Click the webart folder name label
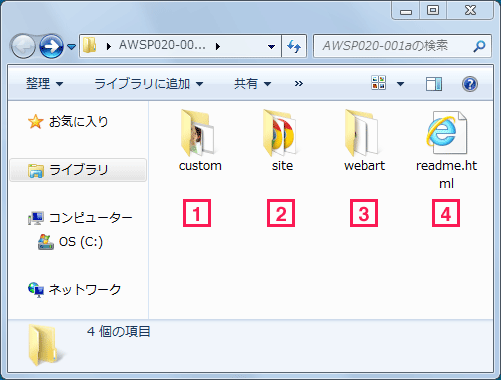 pos(364,166)
